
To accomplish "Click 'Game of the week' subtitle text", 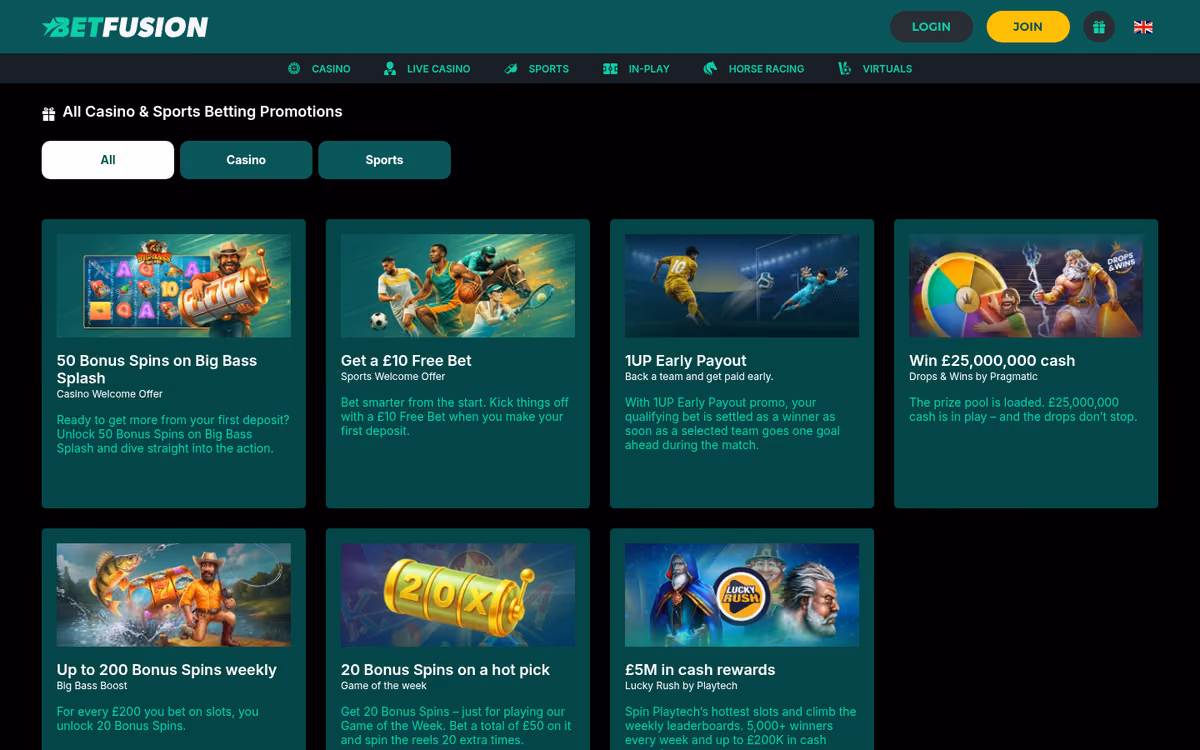I will (384, 686).
